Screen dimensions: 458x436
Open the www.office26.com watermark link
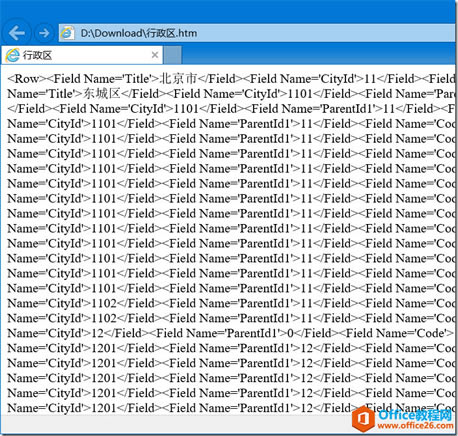[x=415, y=426]
